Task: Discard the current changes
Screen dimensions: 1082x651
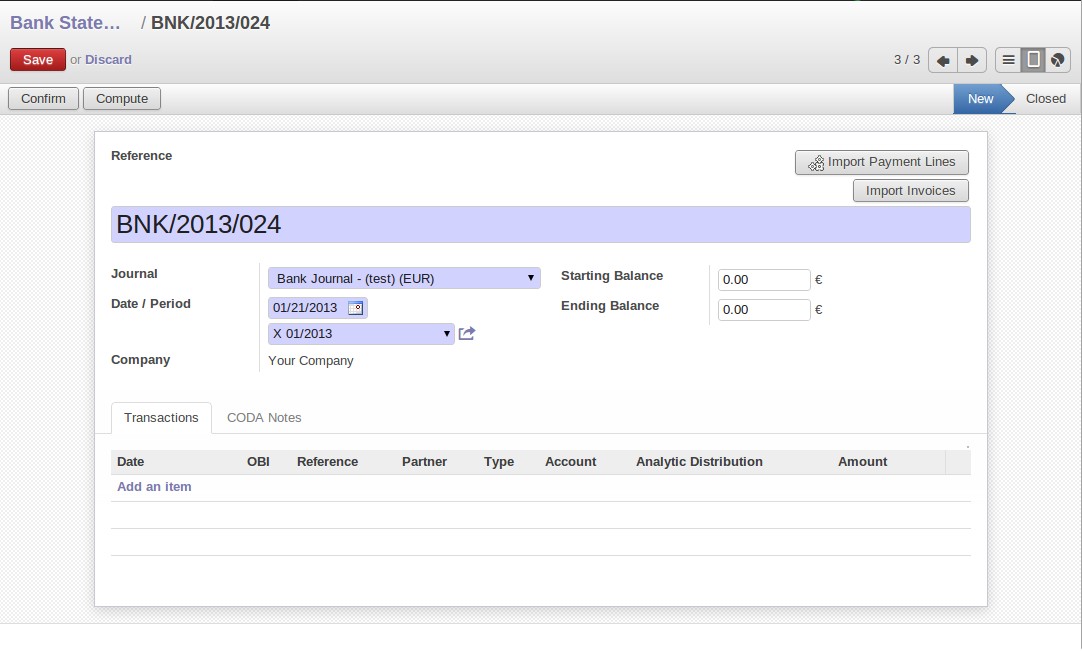Action: (108, 60)
